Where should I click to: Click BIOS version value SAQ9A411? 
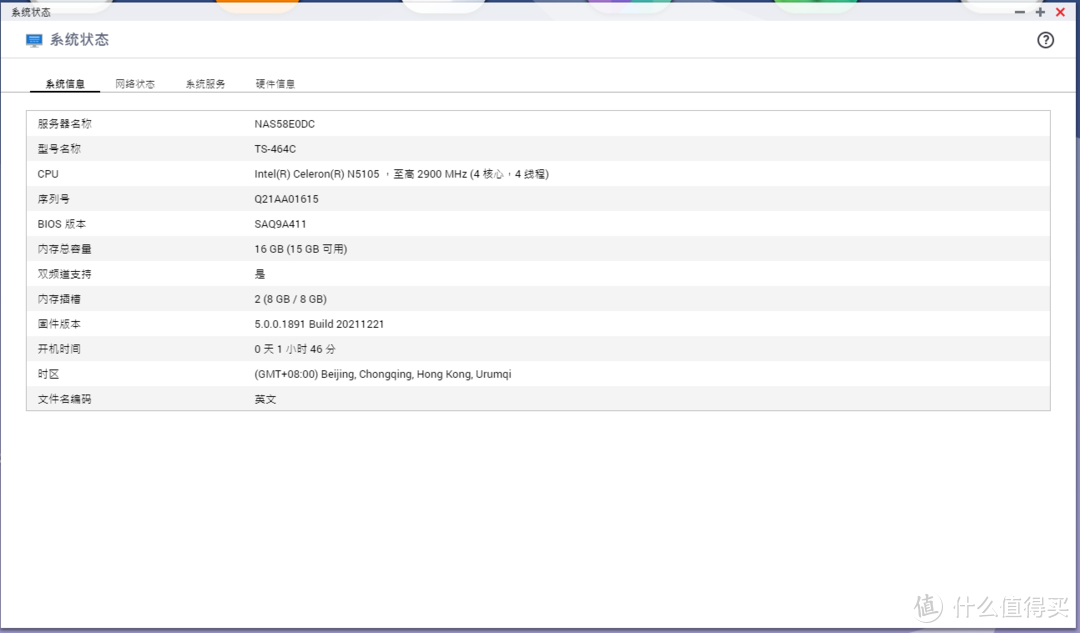coord(280,224)
